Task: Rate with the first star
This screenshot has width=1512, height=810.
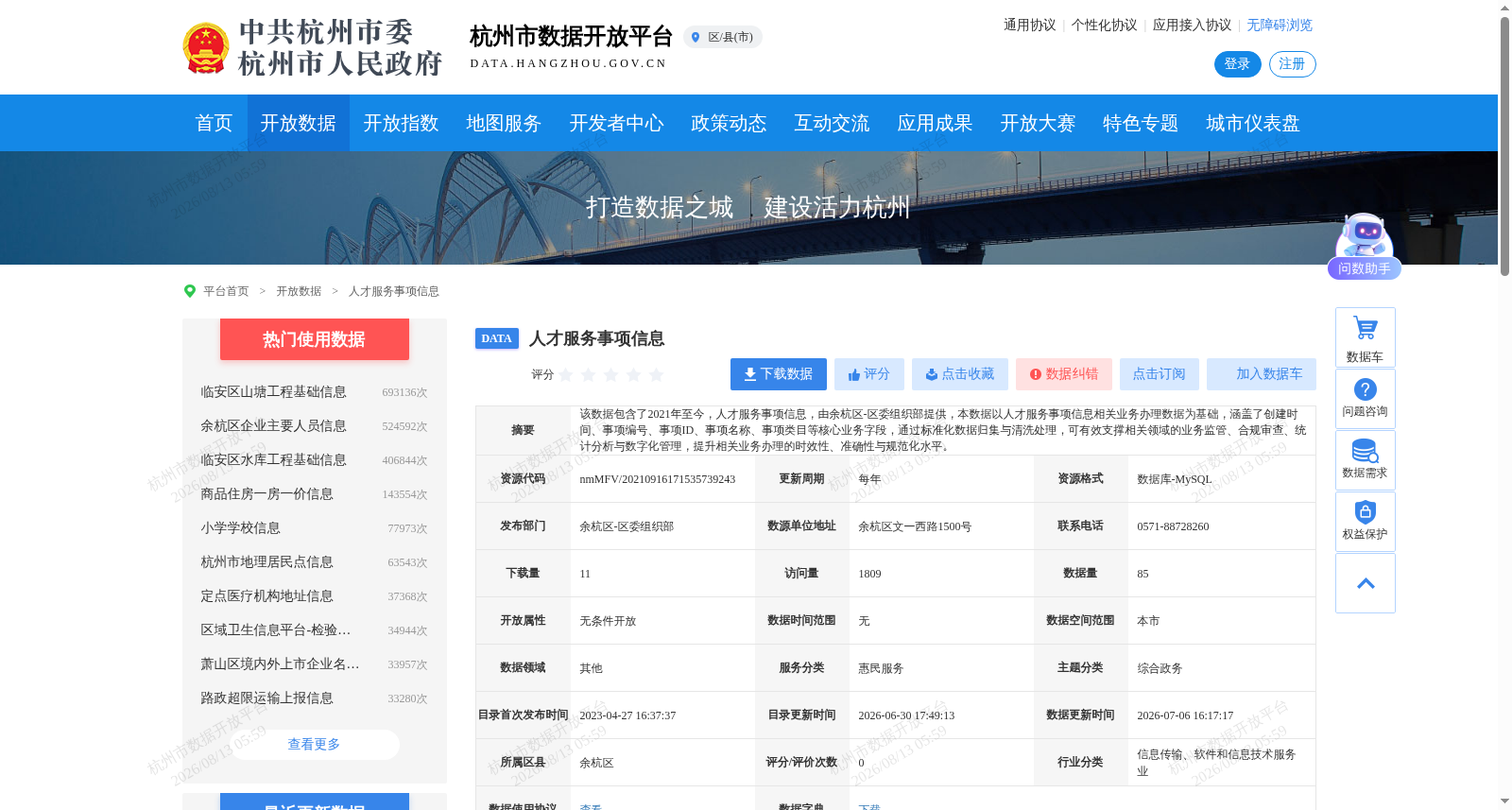Action: point(566,374)
